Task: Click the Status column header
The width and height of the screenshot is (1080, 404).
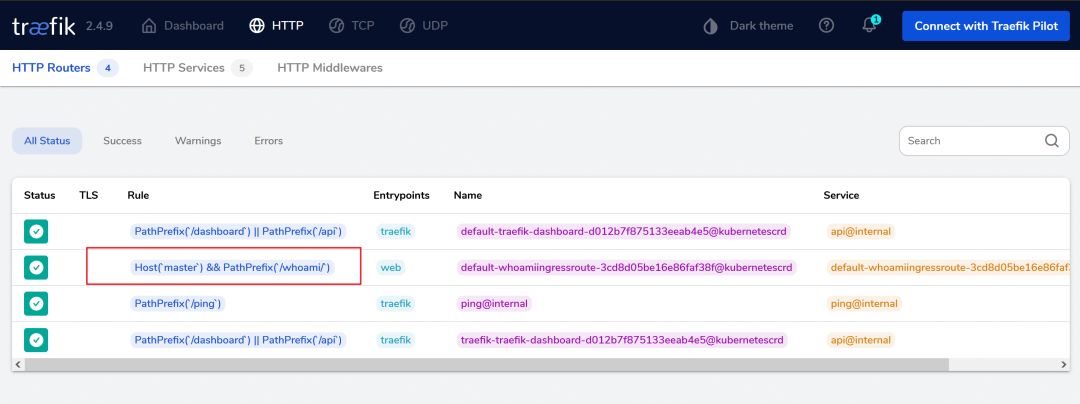Action: point(39,195)
